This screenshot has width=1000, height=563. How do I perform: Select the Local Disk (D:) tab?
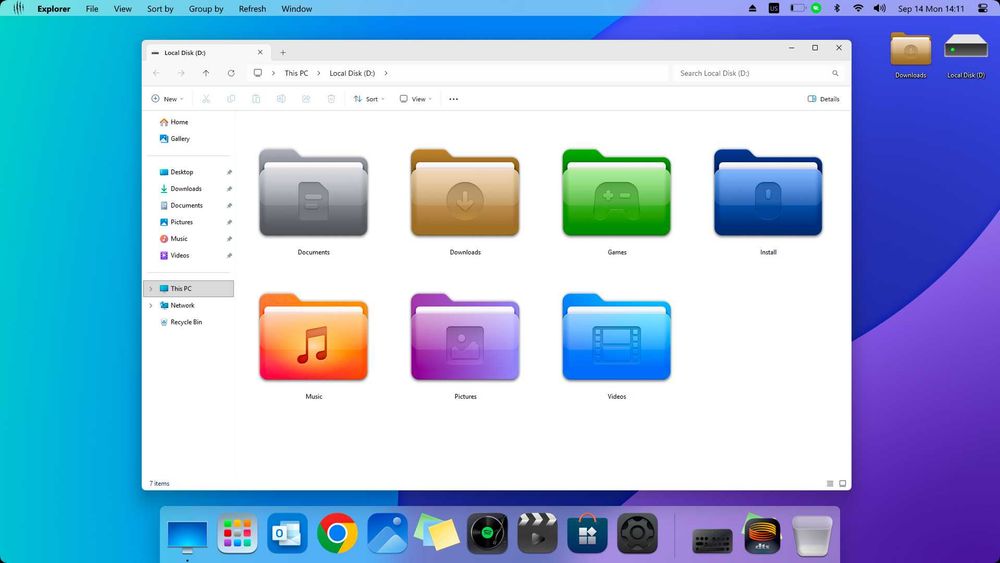tap(208, 53)
